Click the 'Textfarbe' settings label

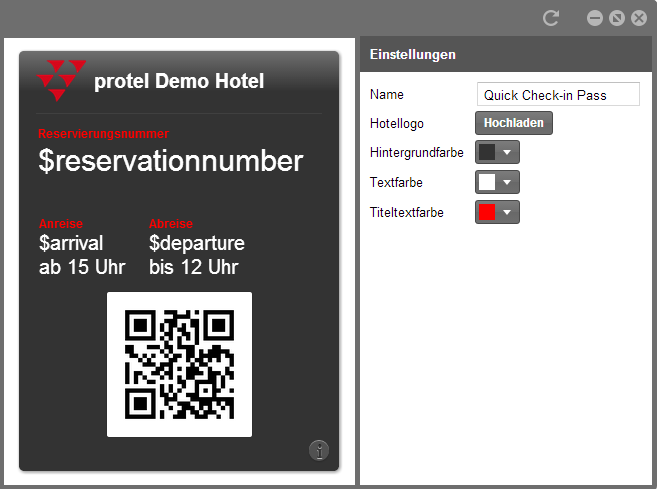click(x=396, y=182)
